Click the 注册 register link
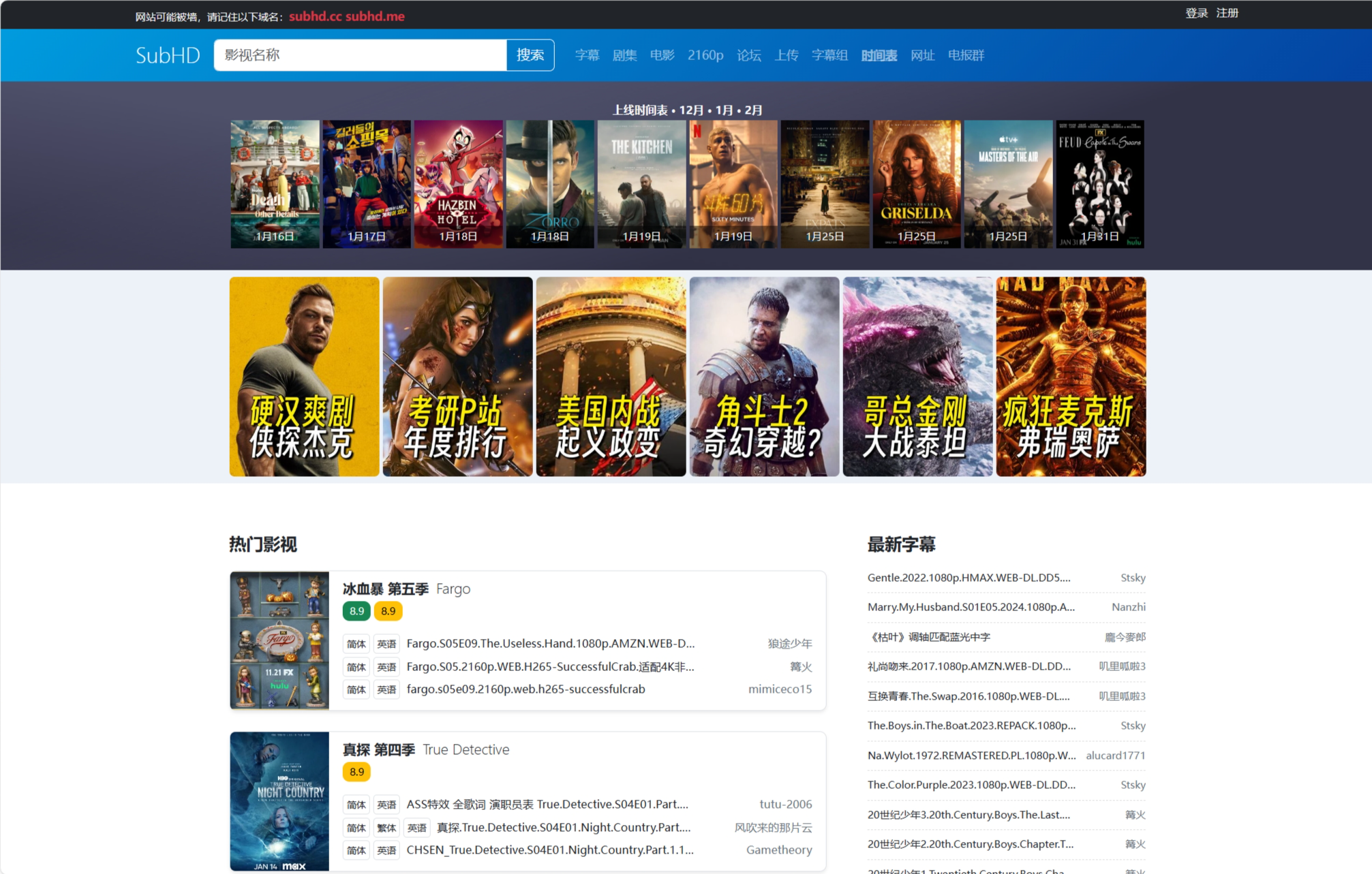This screenshot has height=874, width=1372. click(x=1227, y=13)
